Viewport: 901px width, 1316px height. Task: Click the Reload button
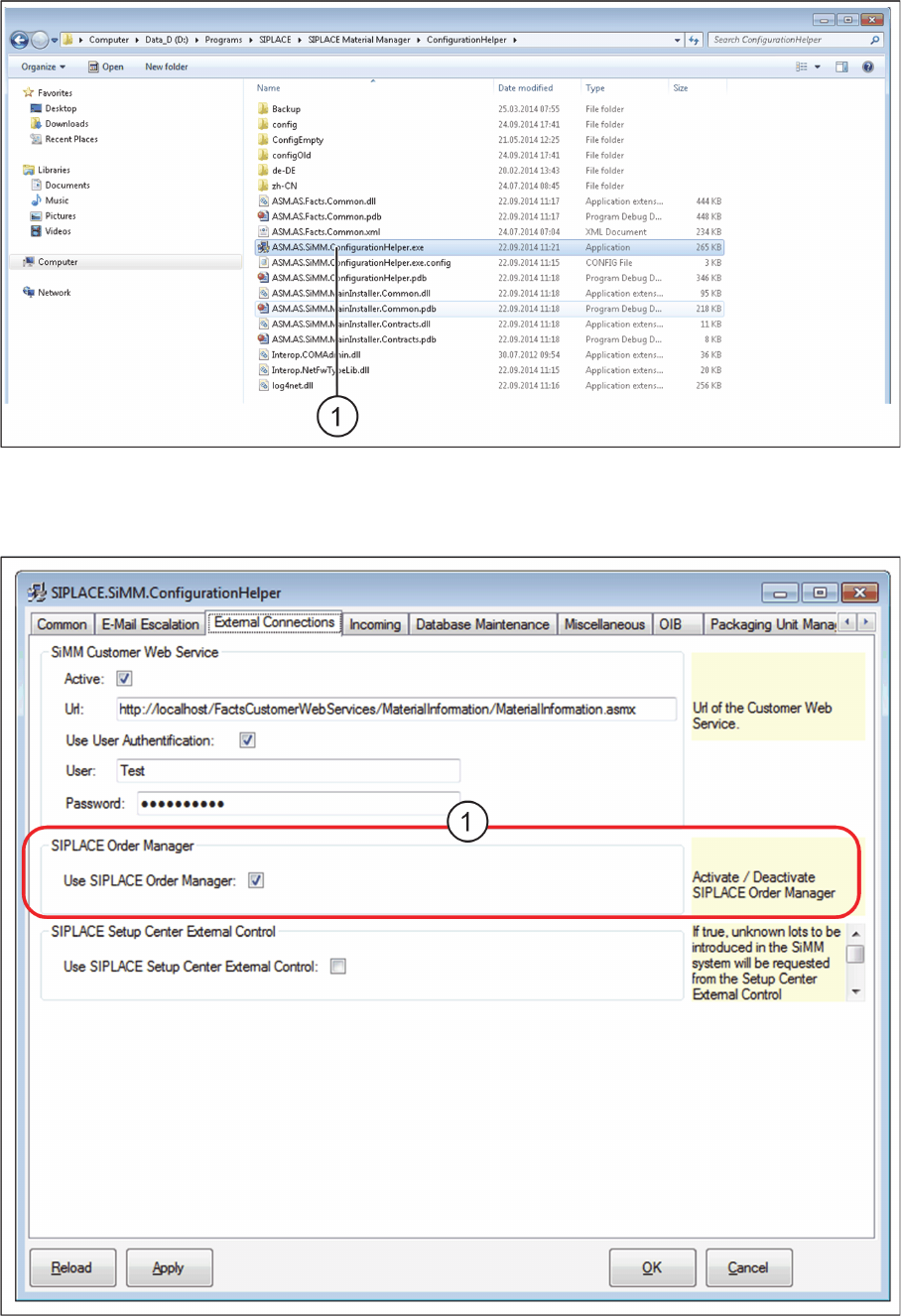[72, 1267]
